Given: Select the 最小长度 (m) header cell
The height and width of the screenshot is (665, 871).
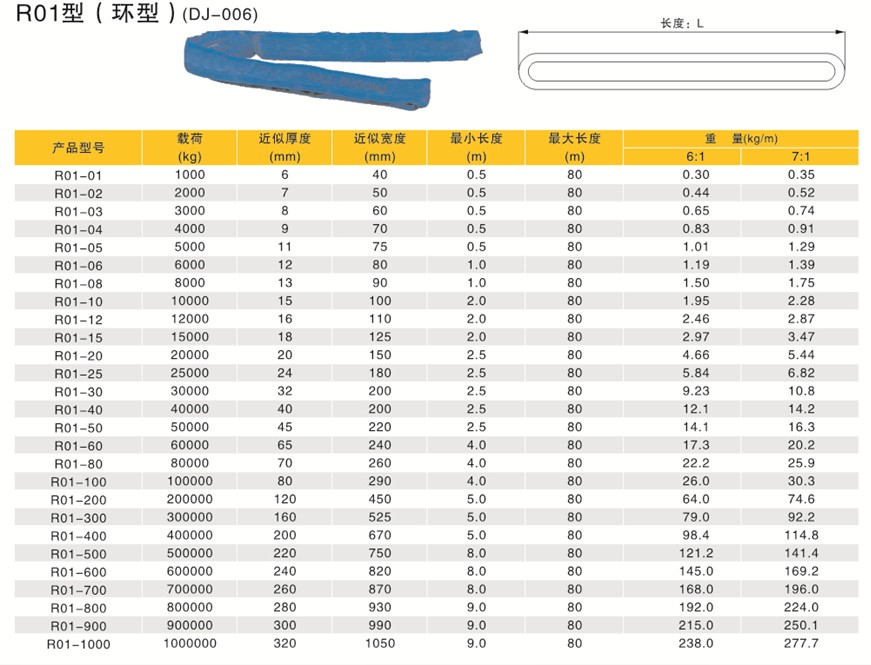Looking at the screenshot, I should [x=476, y=147].
